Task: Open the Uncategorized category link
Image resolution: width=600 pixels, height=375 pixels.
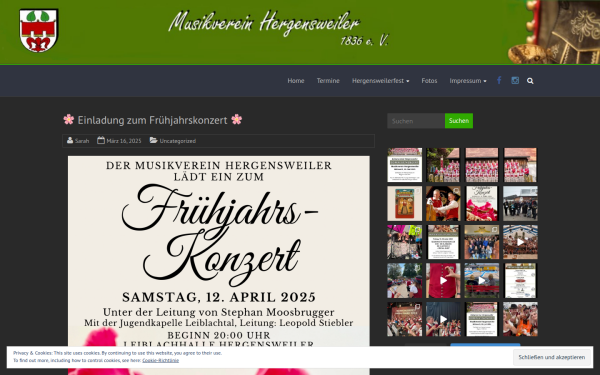Action: coord(178,141)
